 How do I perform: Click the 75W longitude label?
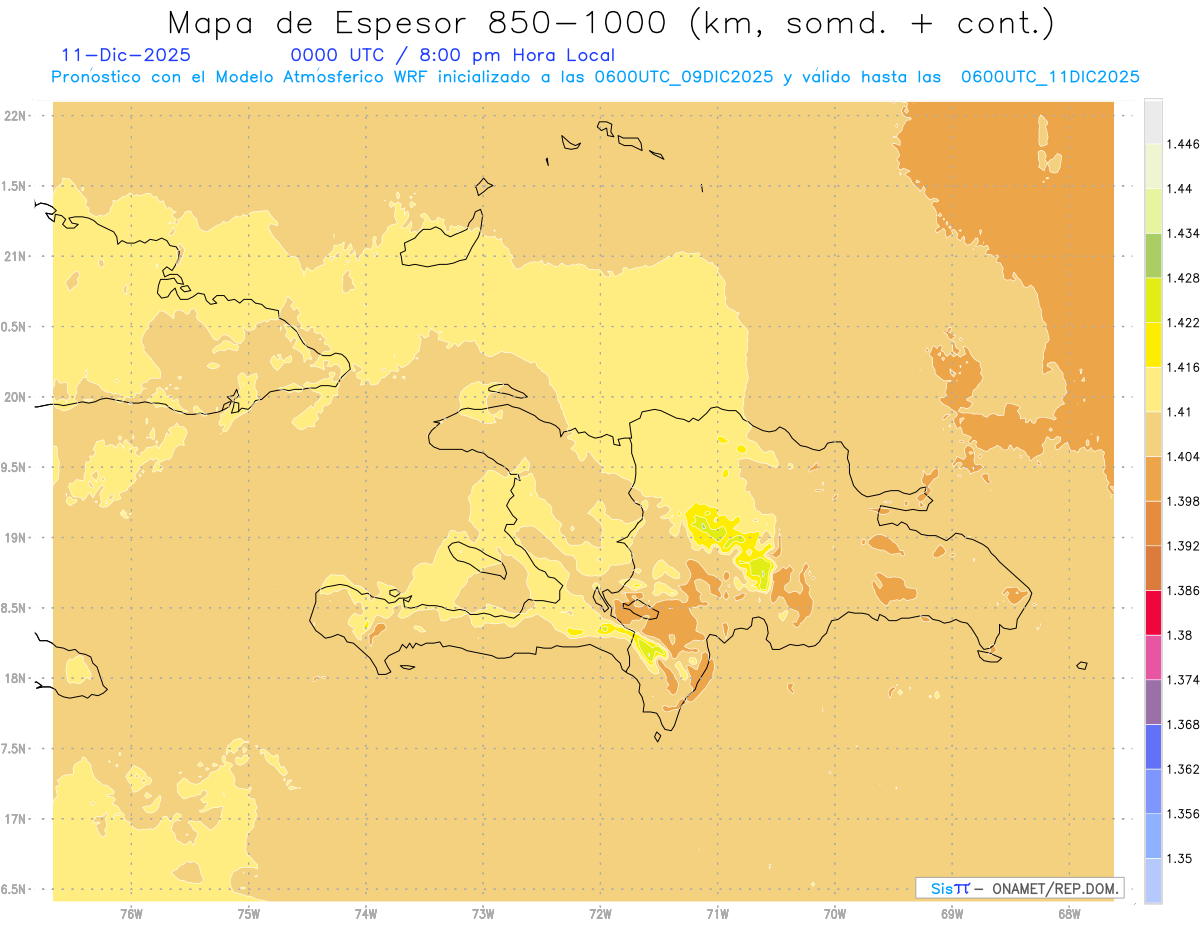click(248, 914)
